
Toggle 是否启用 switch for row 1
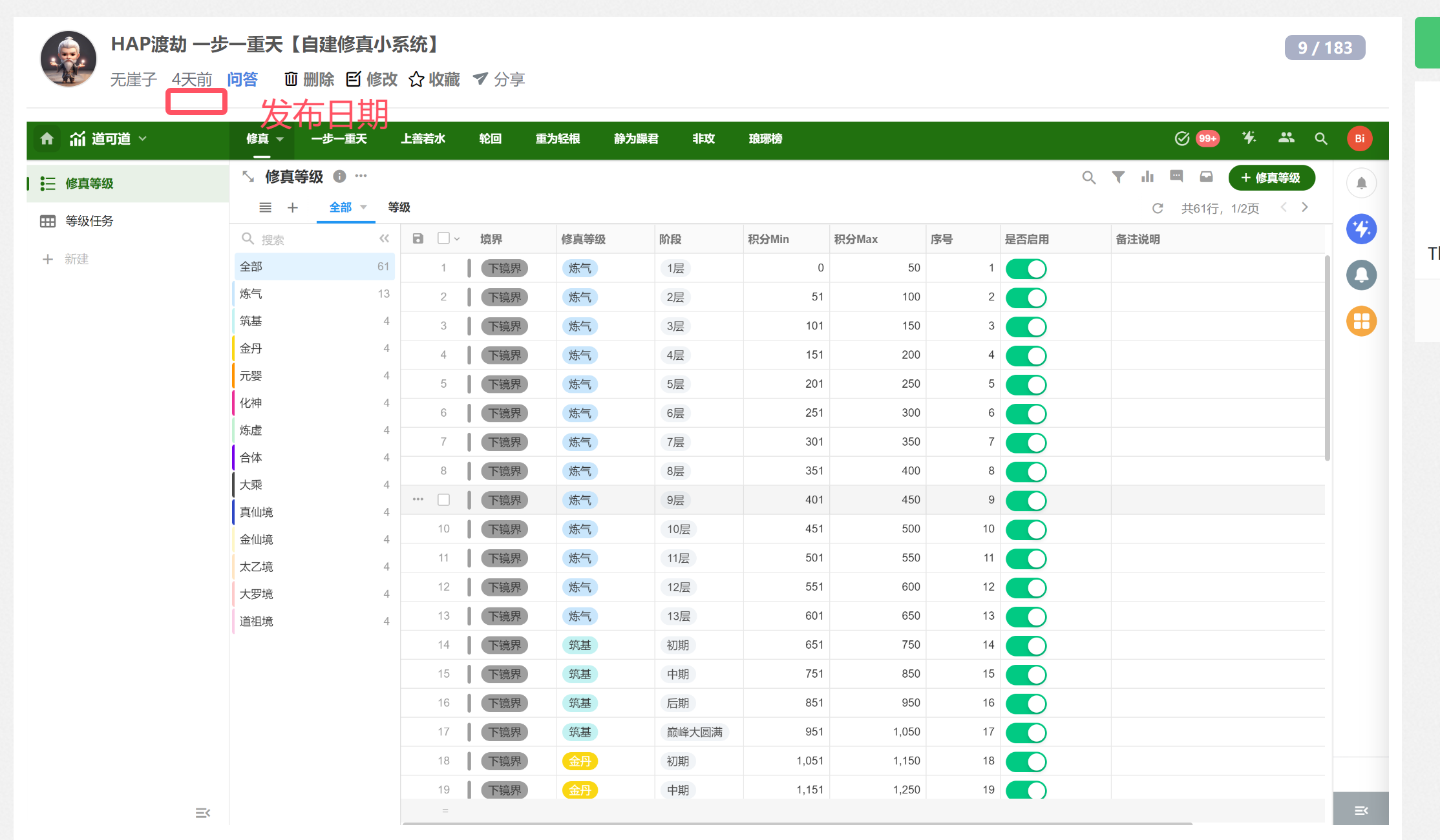tap(1026, 268)
